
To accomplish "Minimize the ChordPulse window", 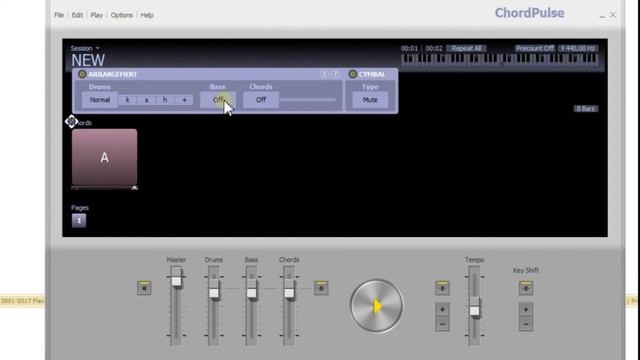I will pos(602,16).
